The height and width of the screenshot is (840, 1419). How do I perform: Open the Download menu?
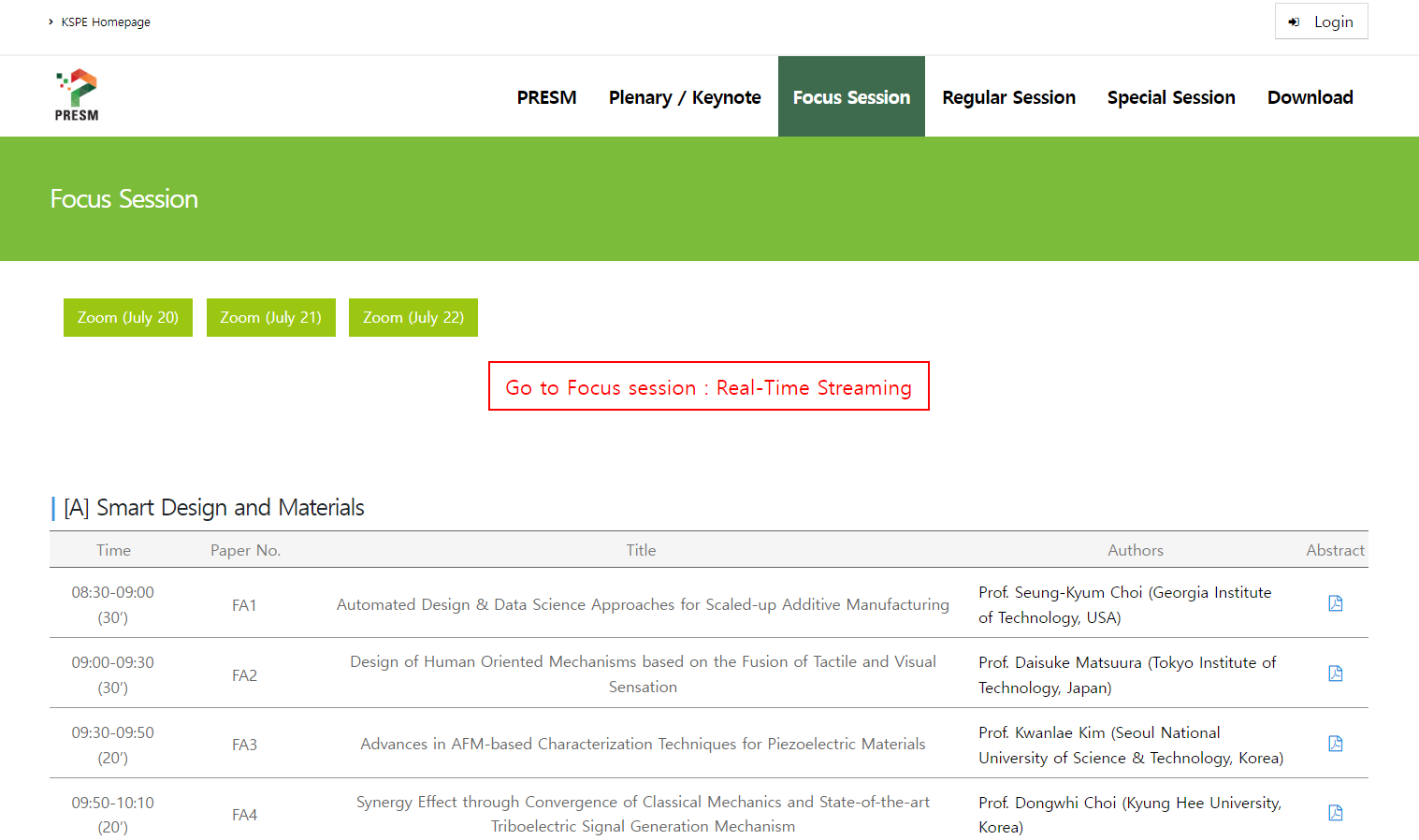(1310, 97)
